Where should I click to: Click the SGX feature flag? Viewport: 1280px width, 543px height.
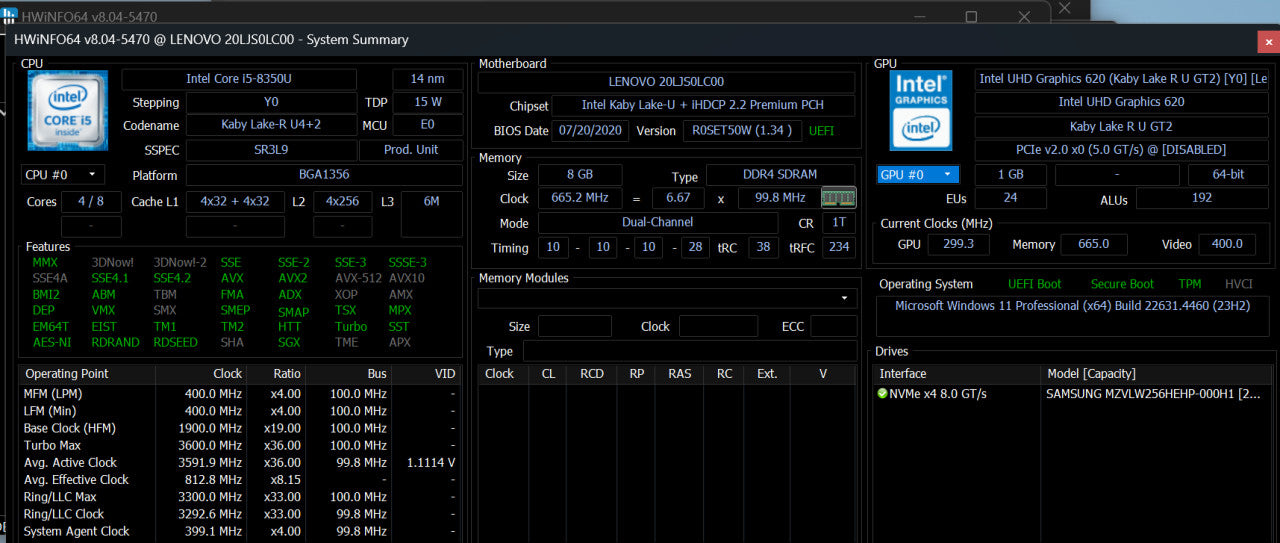coord(288,342)
